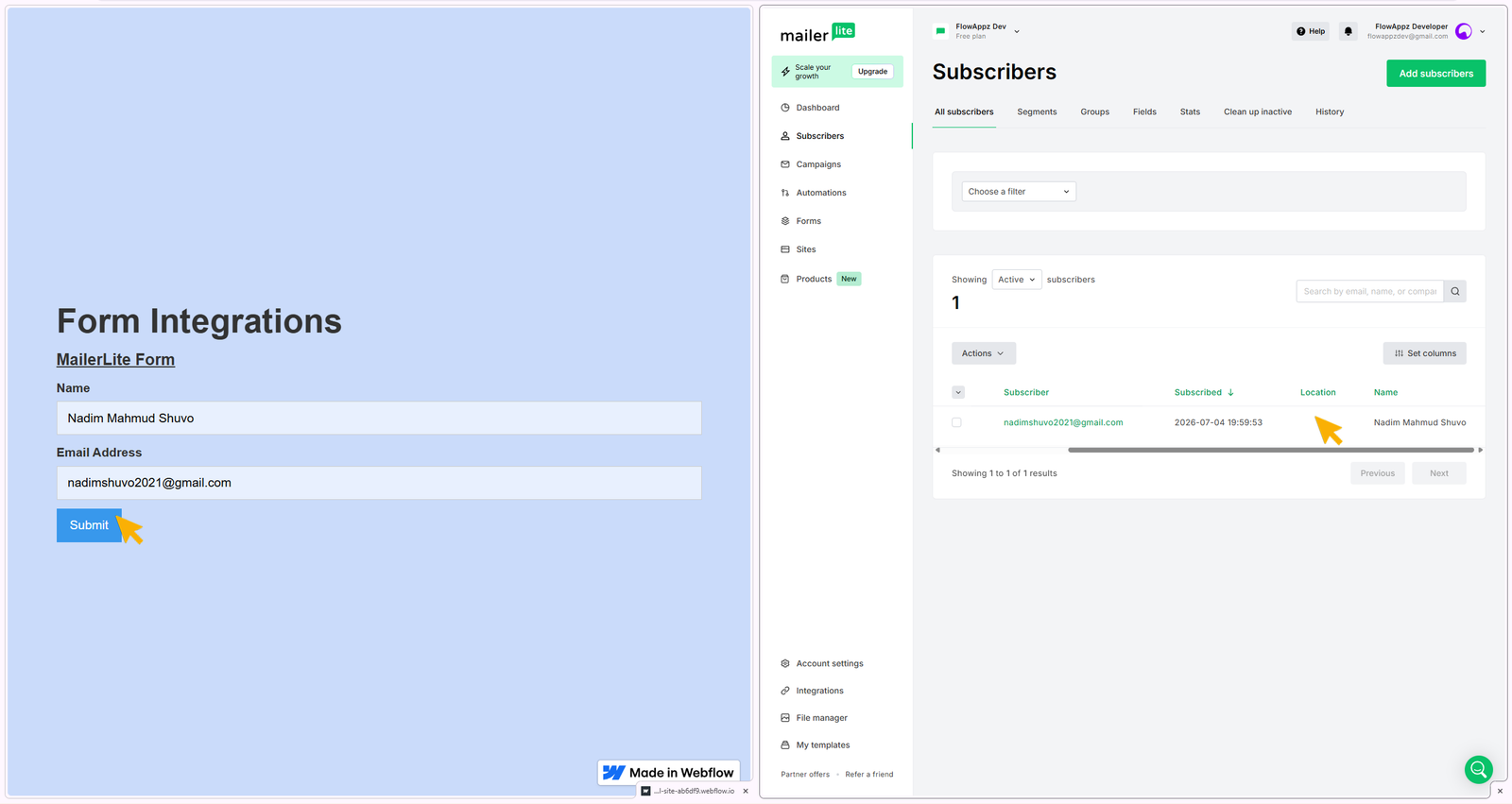Viewport: 1512px width, 804px height.
Task: Click the scrollbar left arrow
Action: click(x=937, y=450)
